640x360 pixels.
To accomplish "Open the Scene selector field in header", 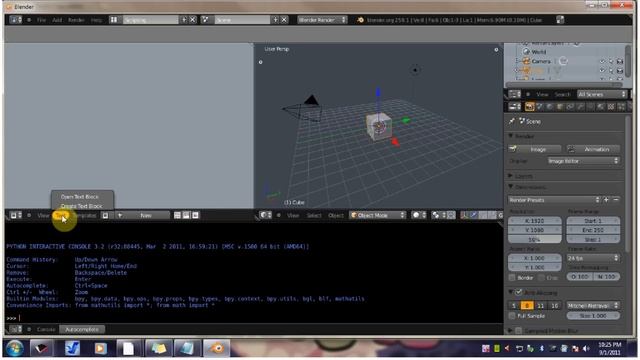I will point(242,20).
